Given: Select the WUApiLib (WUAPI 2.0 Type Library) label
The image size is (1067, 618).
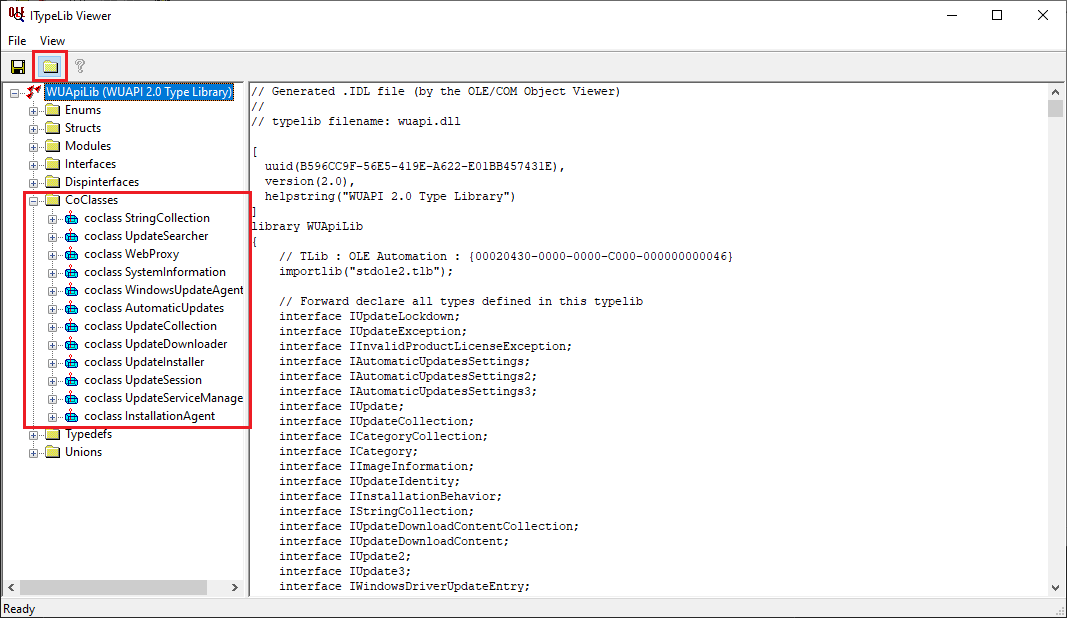Looking at the screenshot, I should 139,92.
